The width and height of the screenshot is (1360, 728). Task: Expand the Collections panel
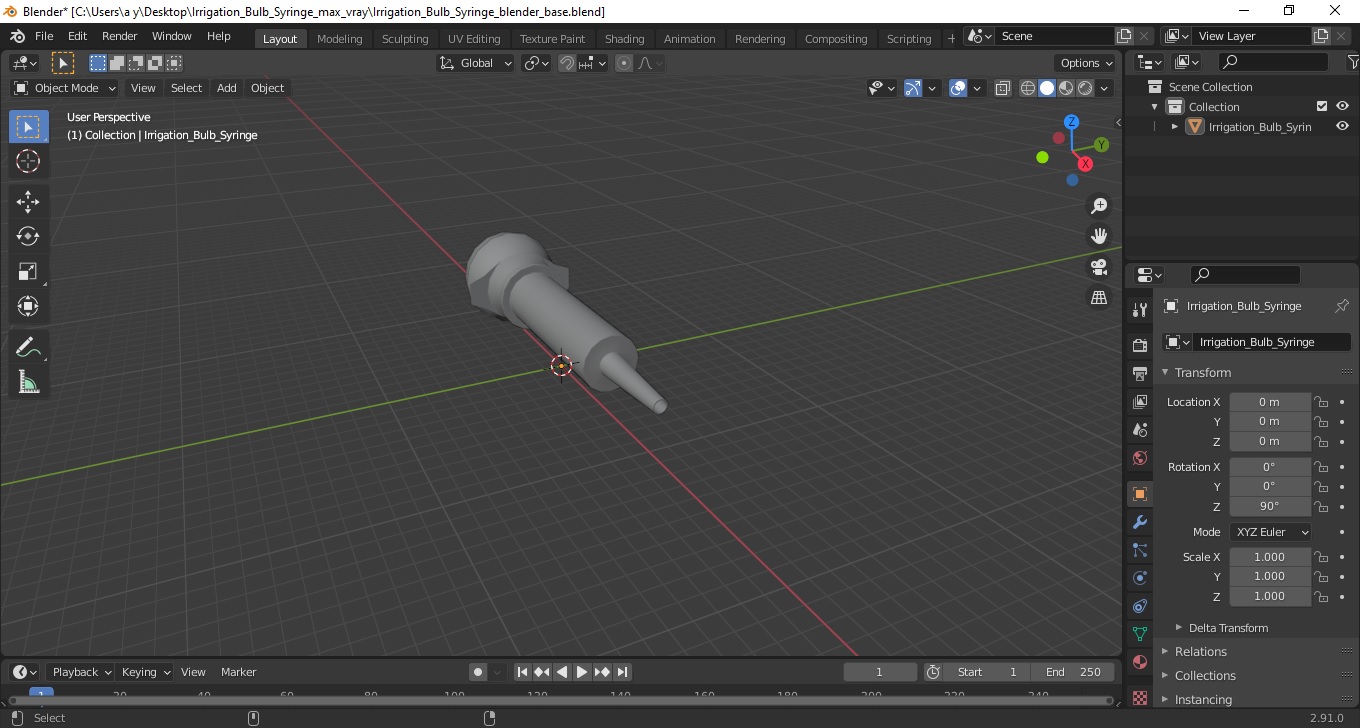pos(1205,675)
